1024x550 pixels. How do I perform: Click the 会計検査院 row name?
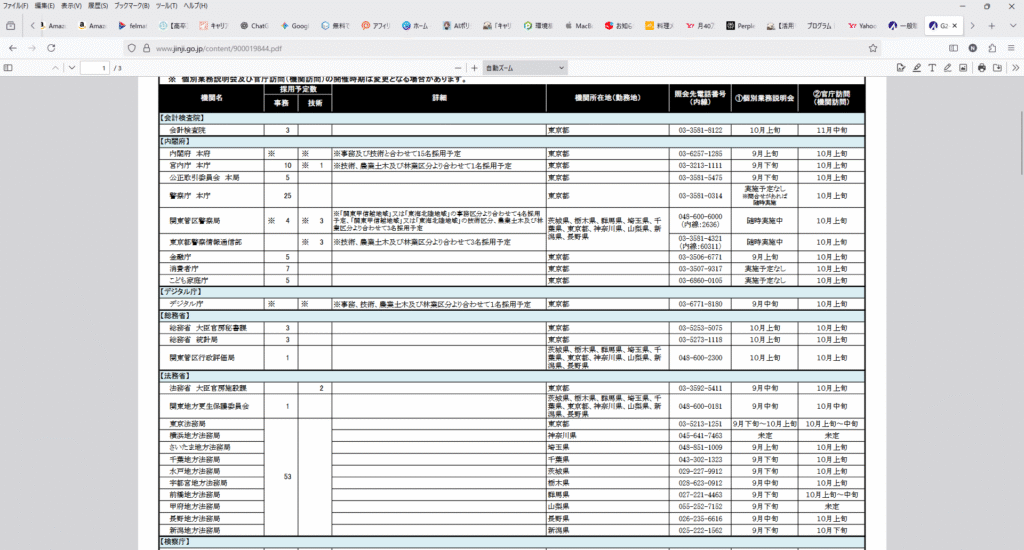tap(187, 131)
